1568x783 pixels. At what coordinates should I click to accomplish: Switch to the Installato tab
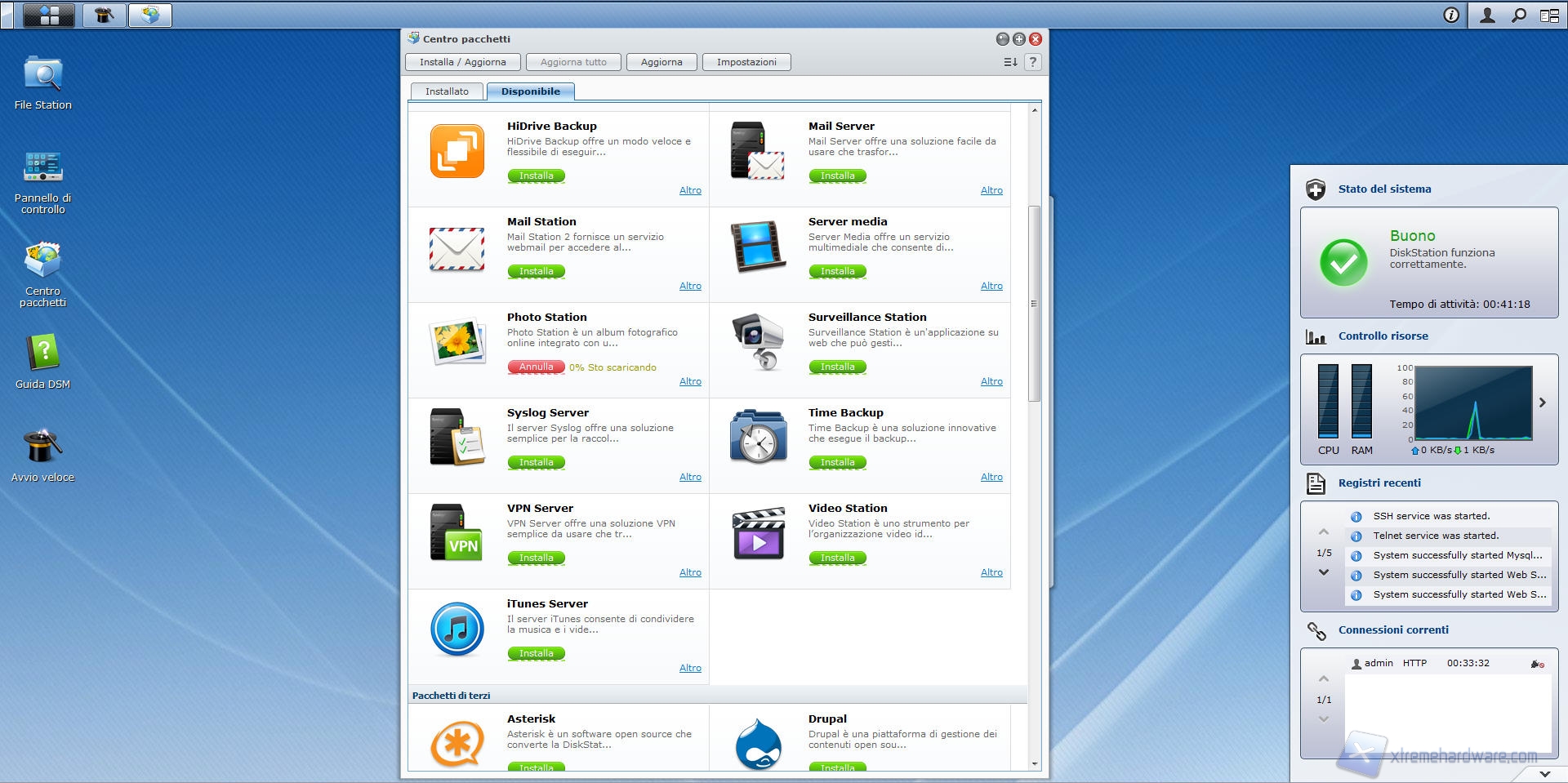coord(447,91)
